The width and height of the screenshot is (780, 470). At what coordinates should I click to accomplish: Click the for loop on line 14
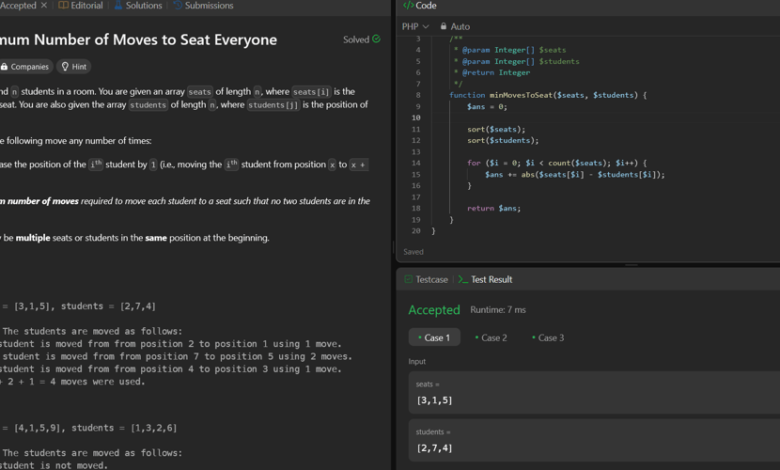pos(557,163)
